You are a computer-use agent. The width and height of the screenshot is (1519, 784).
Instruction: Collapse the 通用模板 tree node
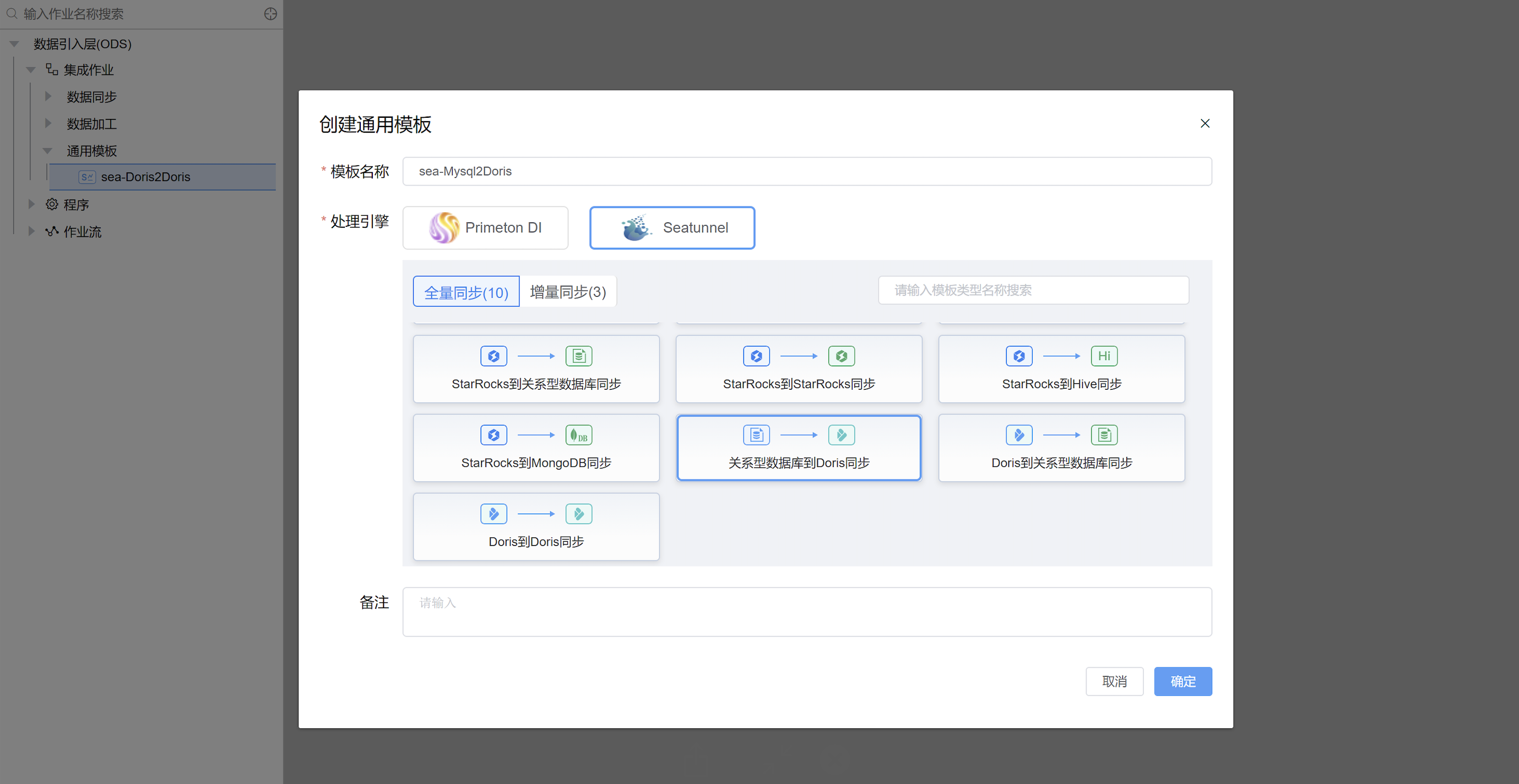(48, 150)
